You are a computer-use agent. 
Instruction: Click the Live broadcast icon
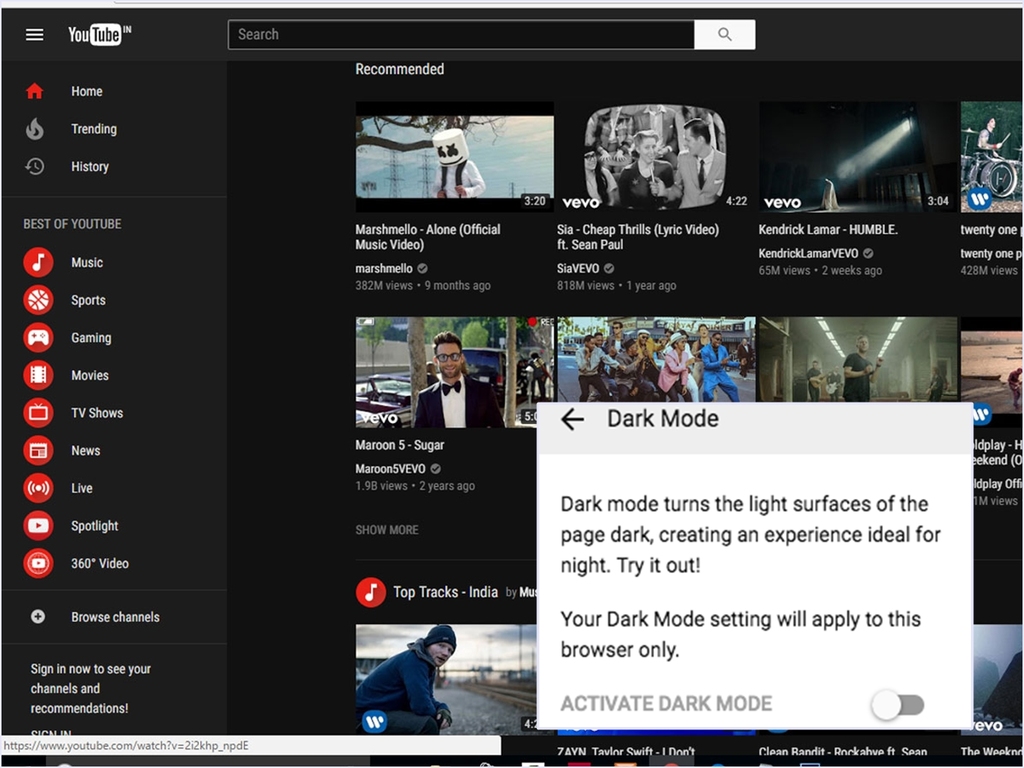(39, 488)
